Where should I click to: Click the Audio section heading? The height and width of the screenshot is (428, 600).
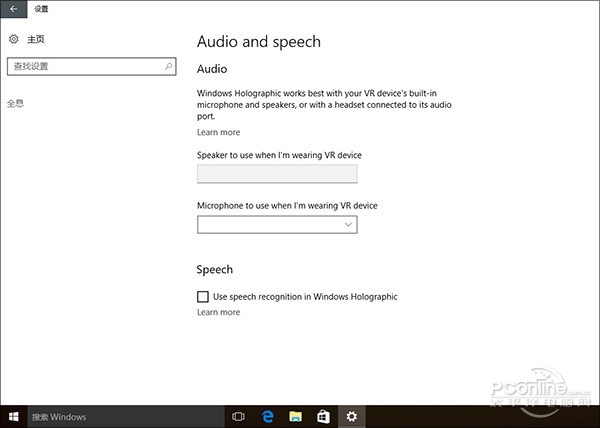pyautogui.click(x=212, y=69)
